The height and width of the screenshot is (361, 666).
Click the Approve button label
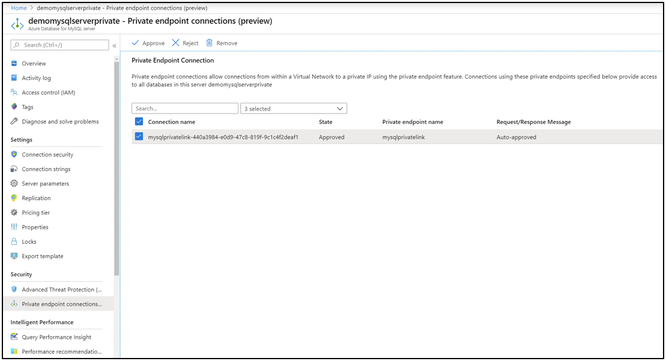(153, 43)
